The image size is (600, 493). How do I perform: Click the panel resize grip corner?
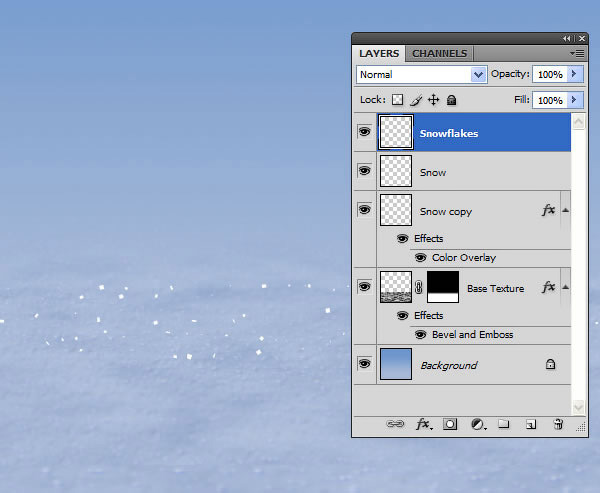(x=581, y=428)
